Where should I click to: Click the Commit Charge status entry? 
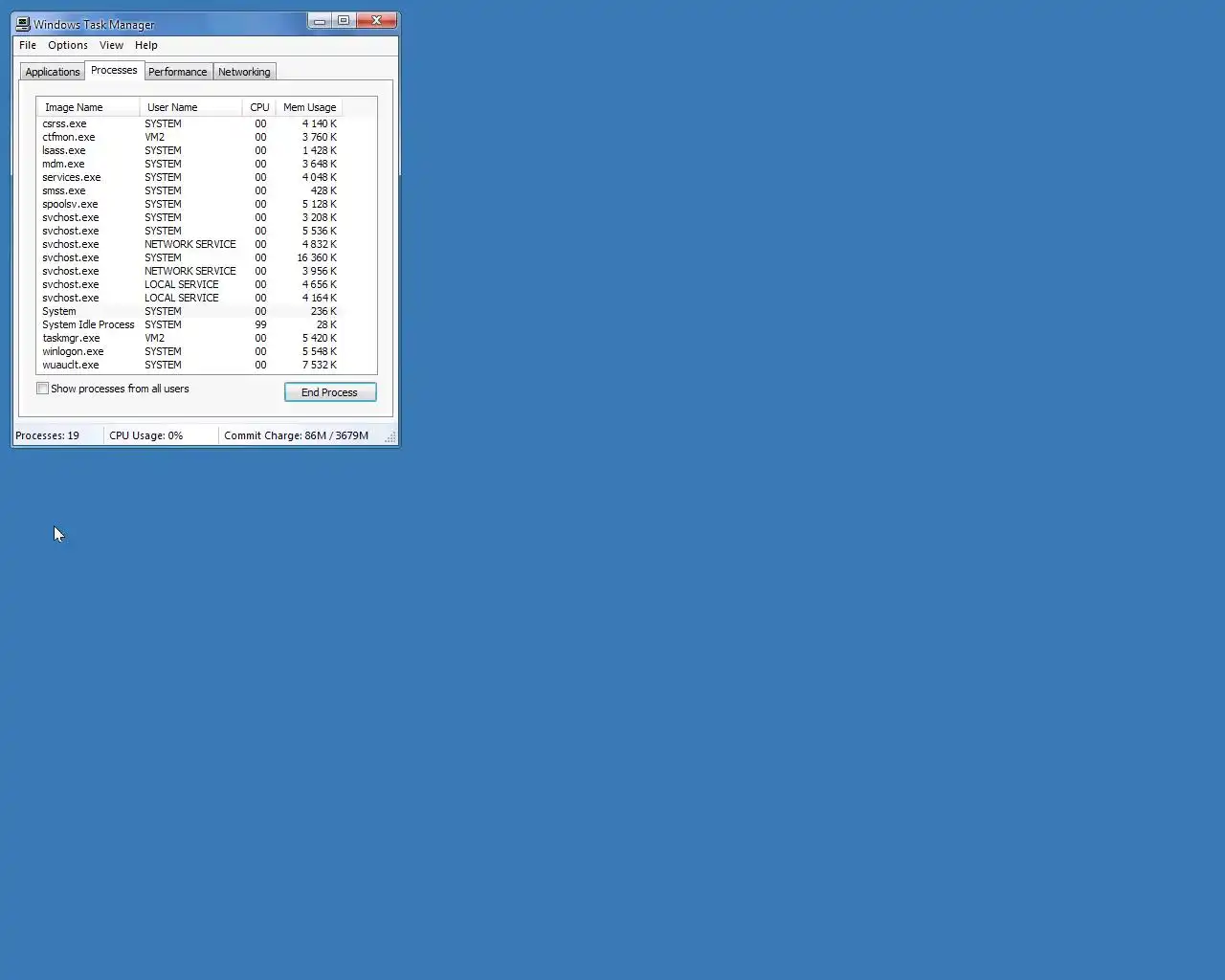coord(297,435)
